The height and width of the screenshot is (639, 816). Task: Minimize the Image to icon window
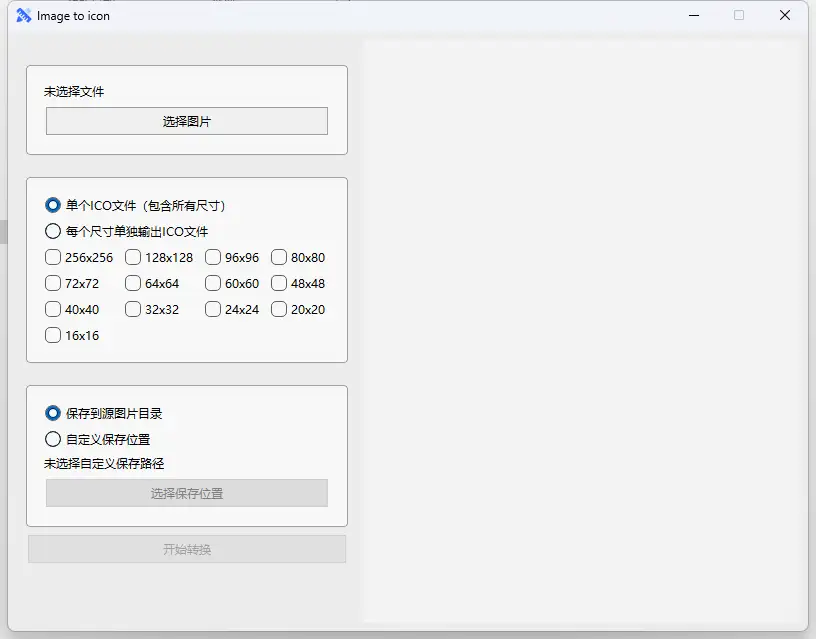tap(693, 15)
